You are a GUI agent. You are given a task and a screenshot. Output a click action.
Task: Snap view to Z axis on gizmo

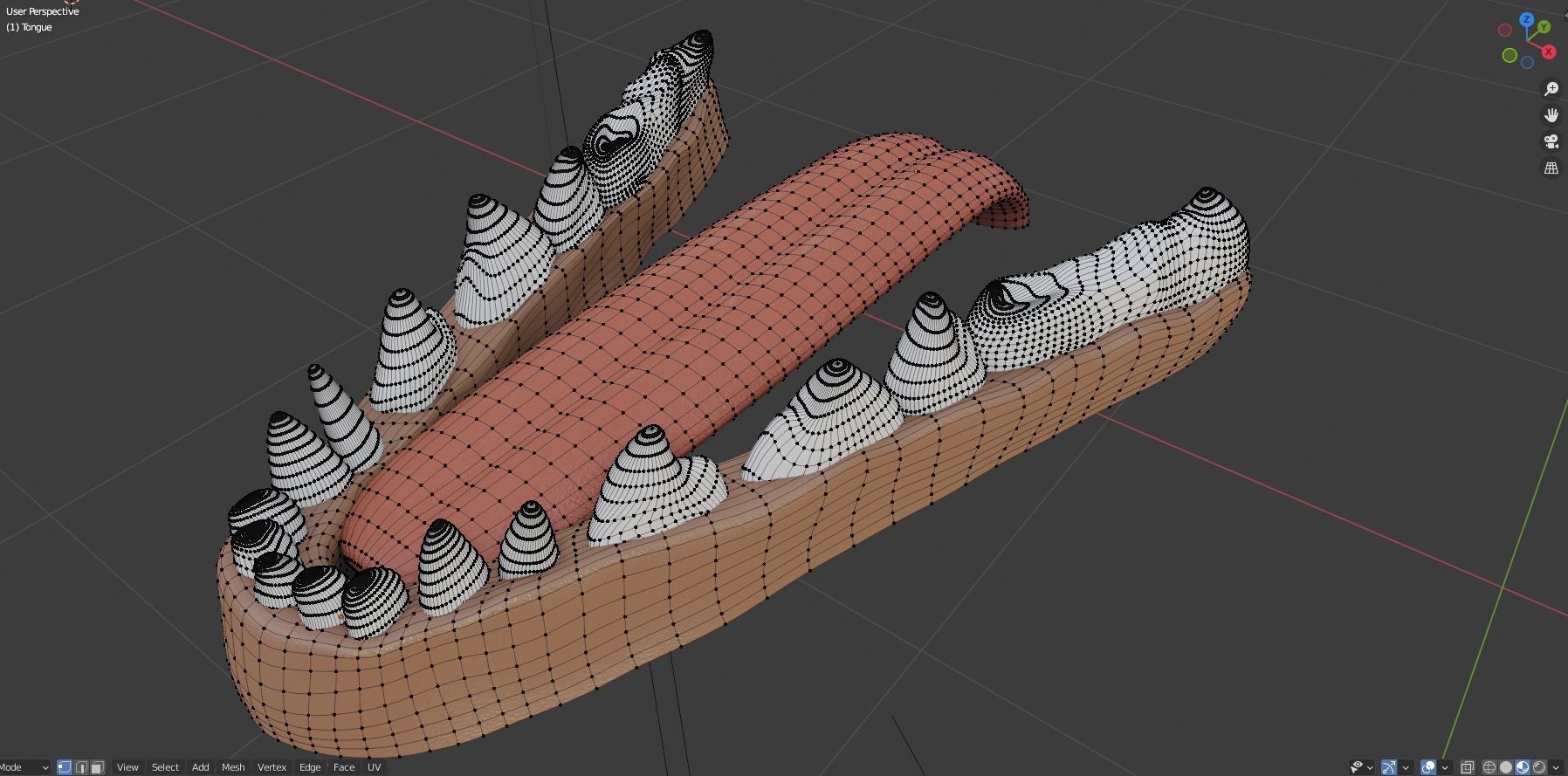point(1527,19)
